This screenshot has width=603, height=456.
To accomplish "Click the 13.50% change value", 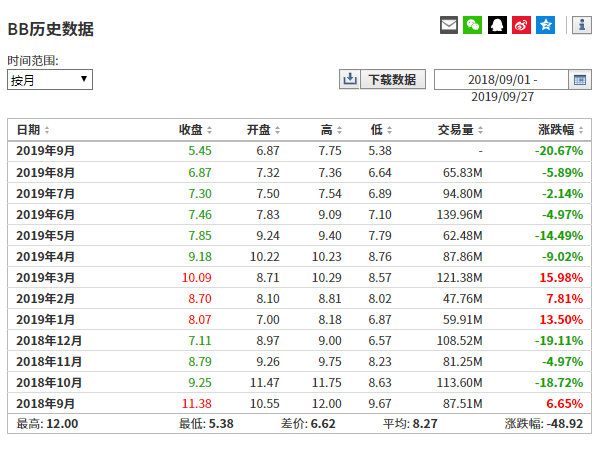I will tap(561, 320).
